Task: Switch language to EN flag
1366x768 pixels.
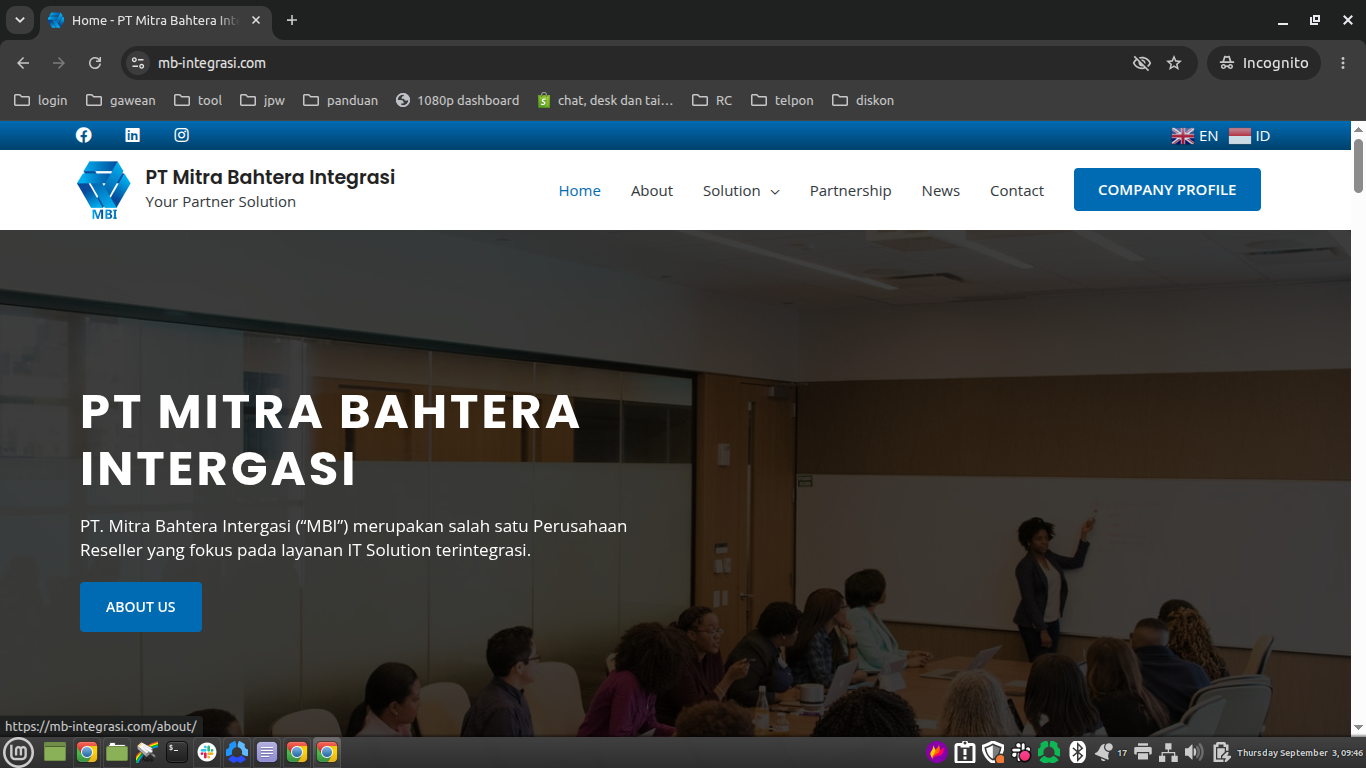Action: [x=1195, y=136]
